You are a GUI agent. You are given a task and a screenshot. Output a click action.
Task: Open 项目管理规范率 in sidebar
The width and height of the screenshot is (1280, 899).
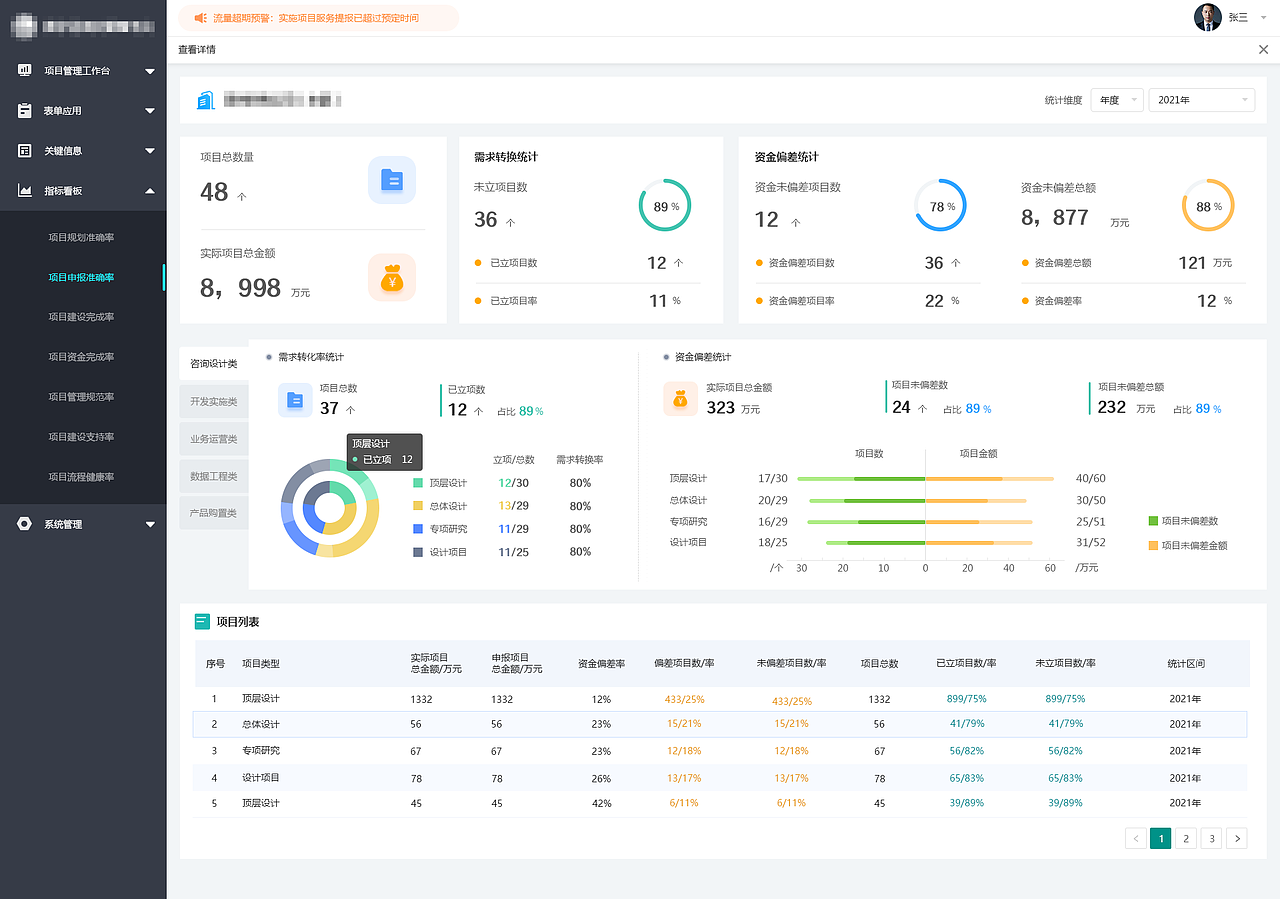(x=82, y=397)
